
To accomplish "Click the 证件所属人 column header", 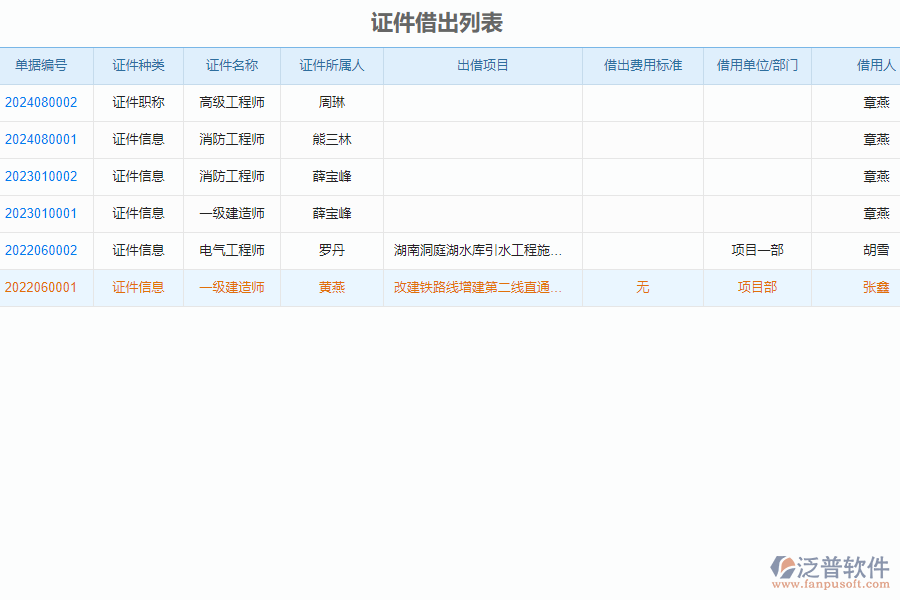I will pyautogui.click(x=330, y=65).
